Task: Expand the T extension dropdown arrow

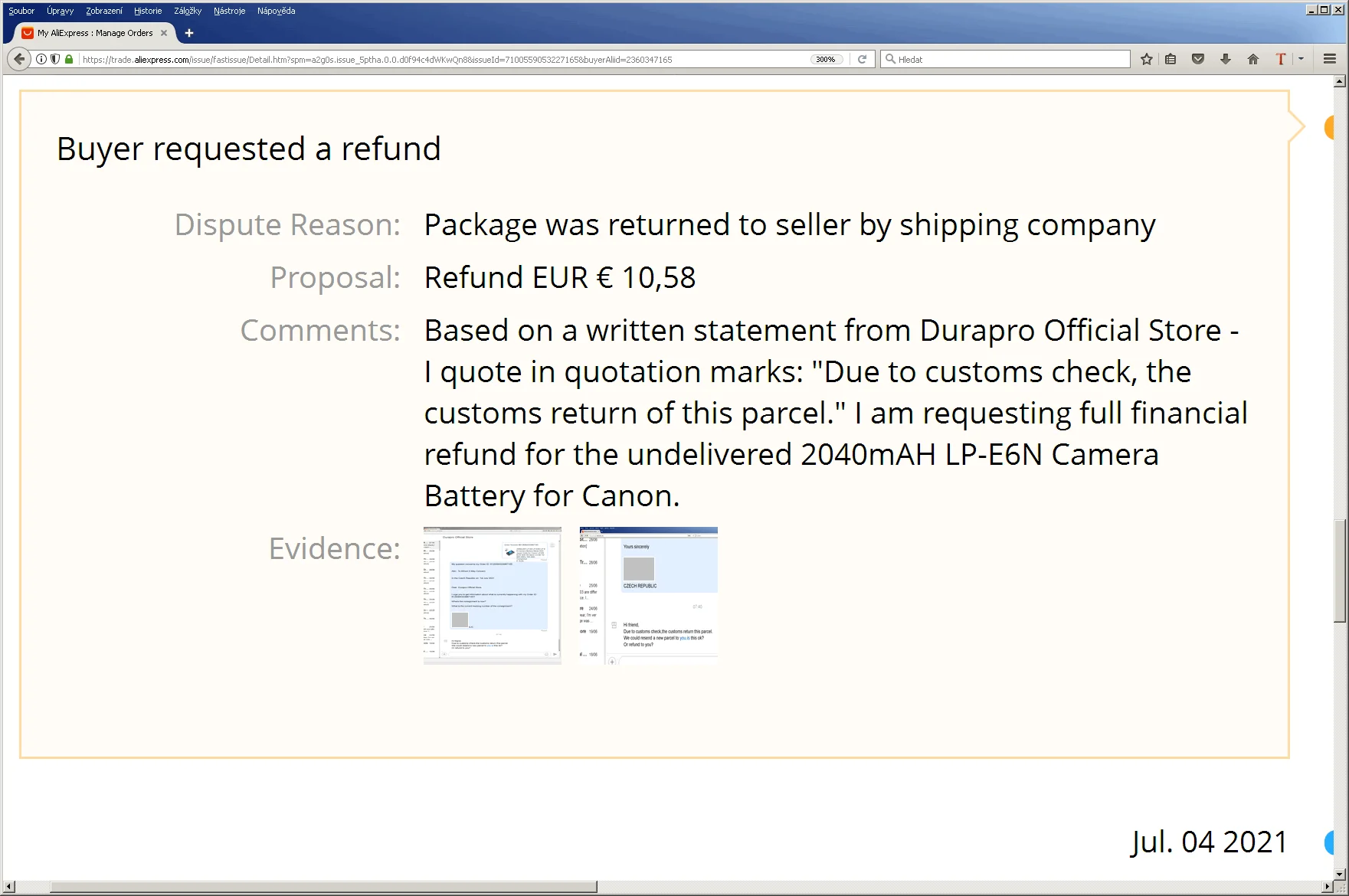Action: pos(1301,59)
